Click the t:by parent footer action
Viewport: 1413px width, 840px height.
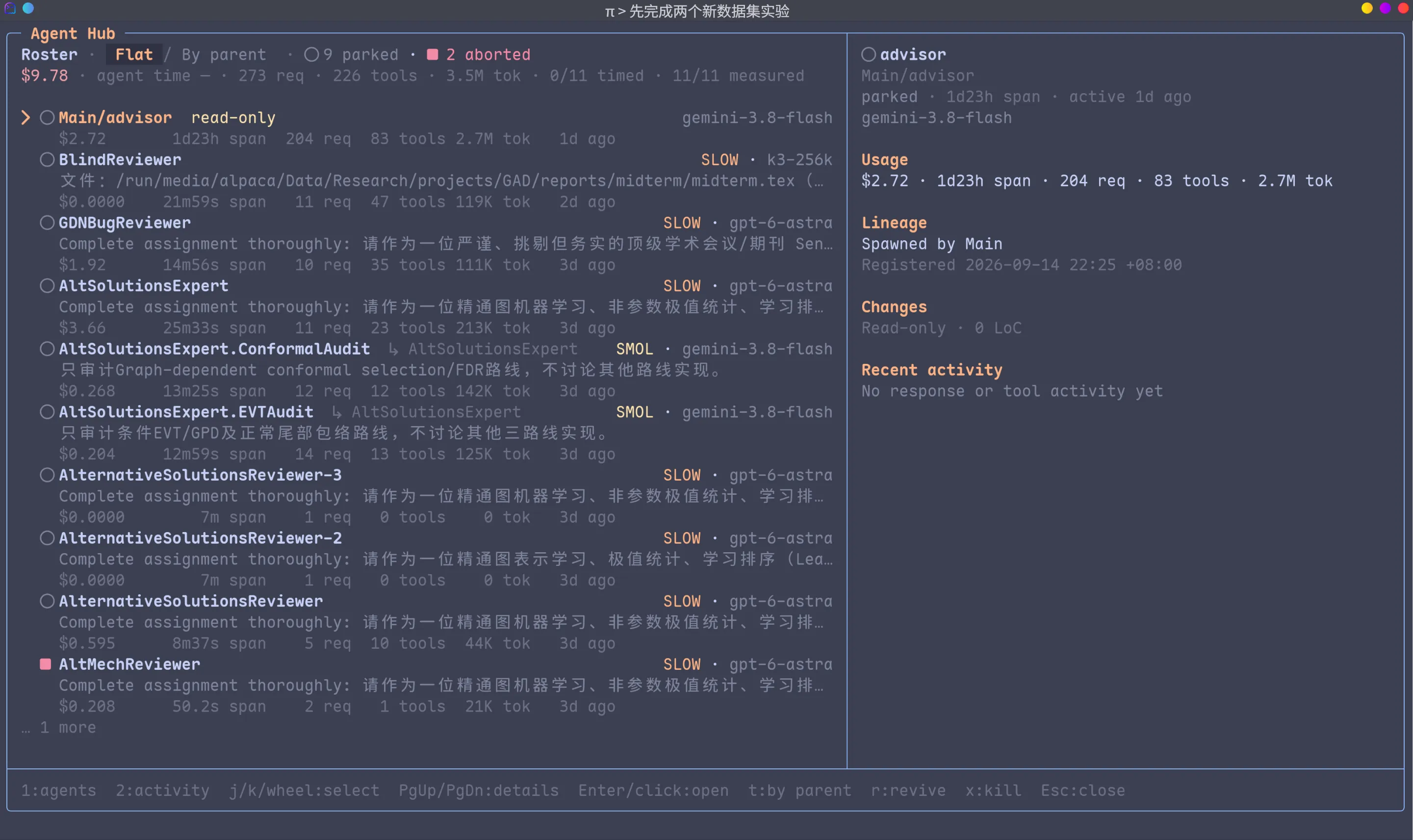click(x=800, y=791)
